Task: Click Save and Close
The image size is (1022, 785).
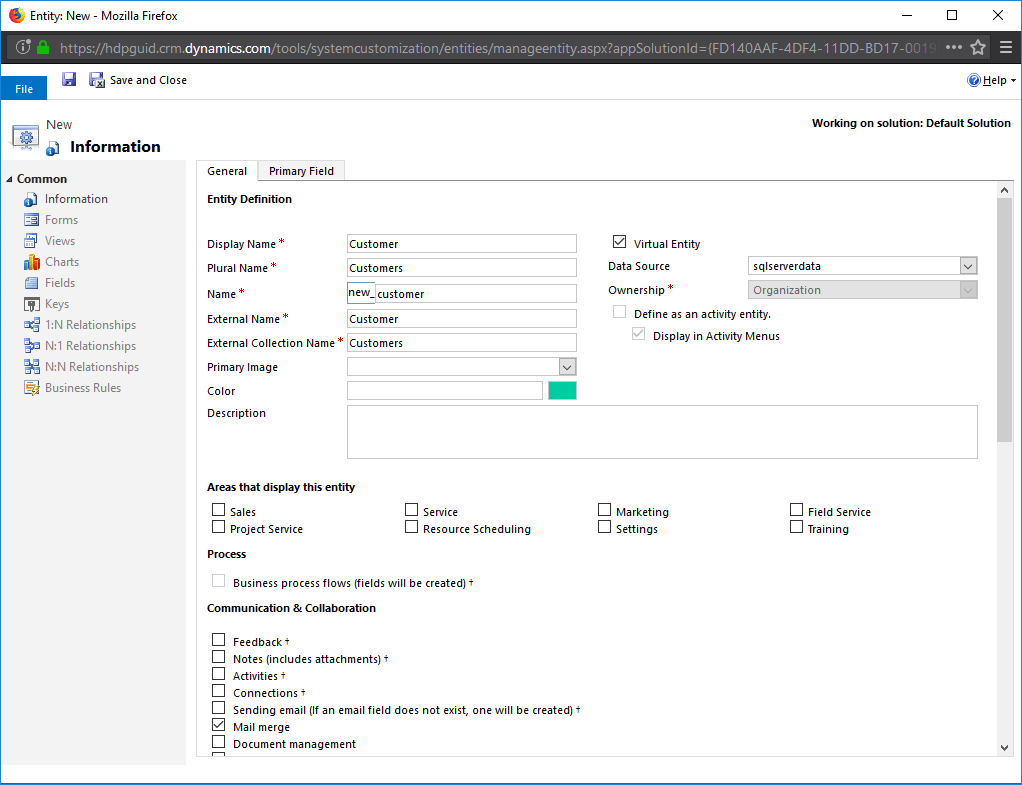Action: (148, 79)
